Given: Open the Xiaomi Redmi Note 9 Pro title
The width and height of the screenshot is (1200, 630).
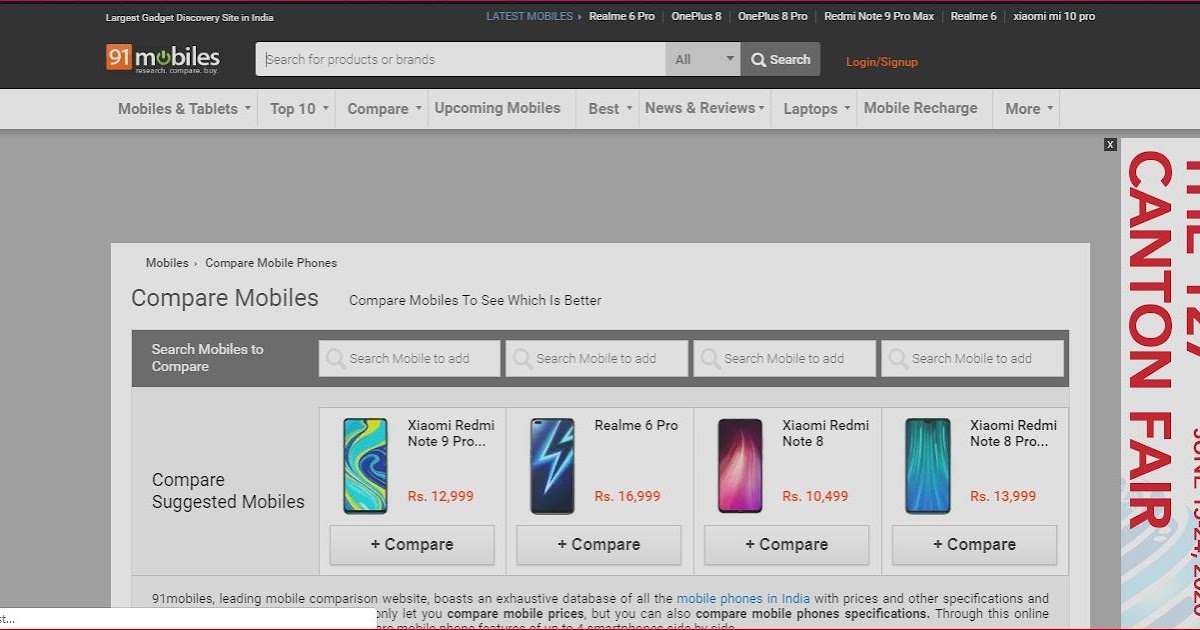Looking at the screenshot, I should 451,433.
